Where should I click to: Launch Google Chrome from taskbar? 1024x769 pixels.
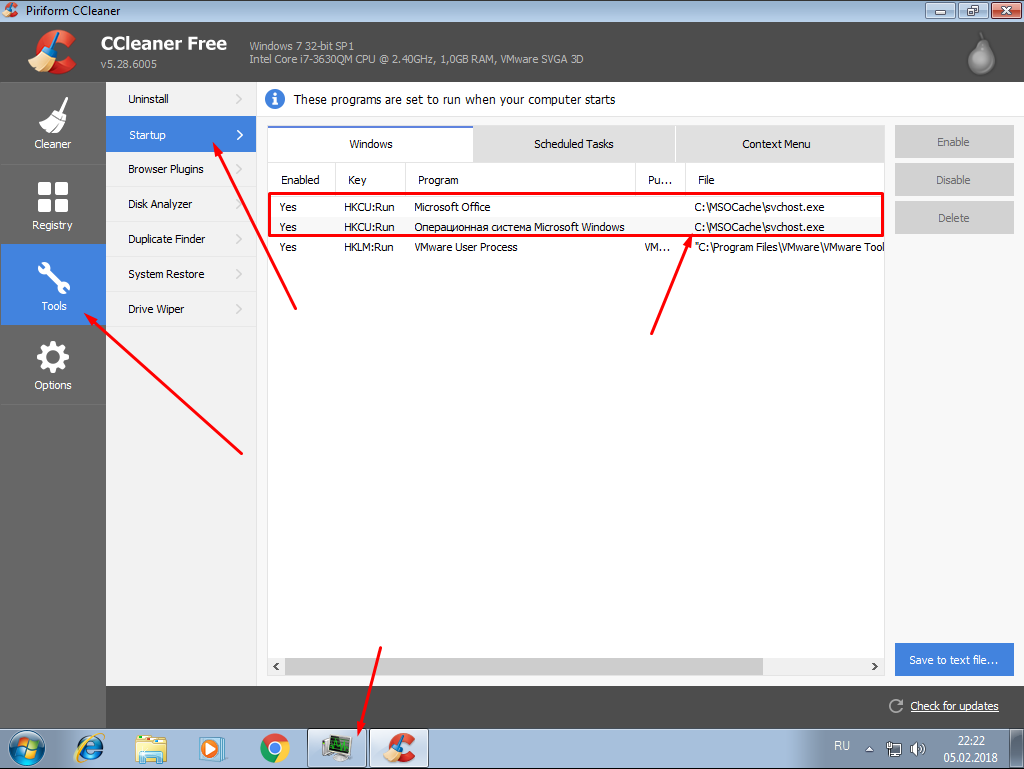click(x=275, y=748)
